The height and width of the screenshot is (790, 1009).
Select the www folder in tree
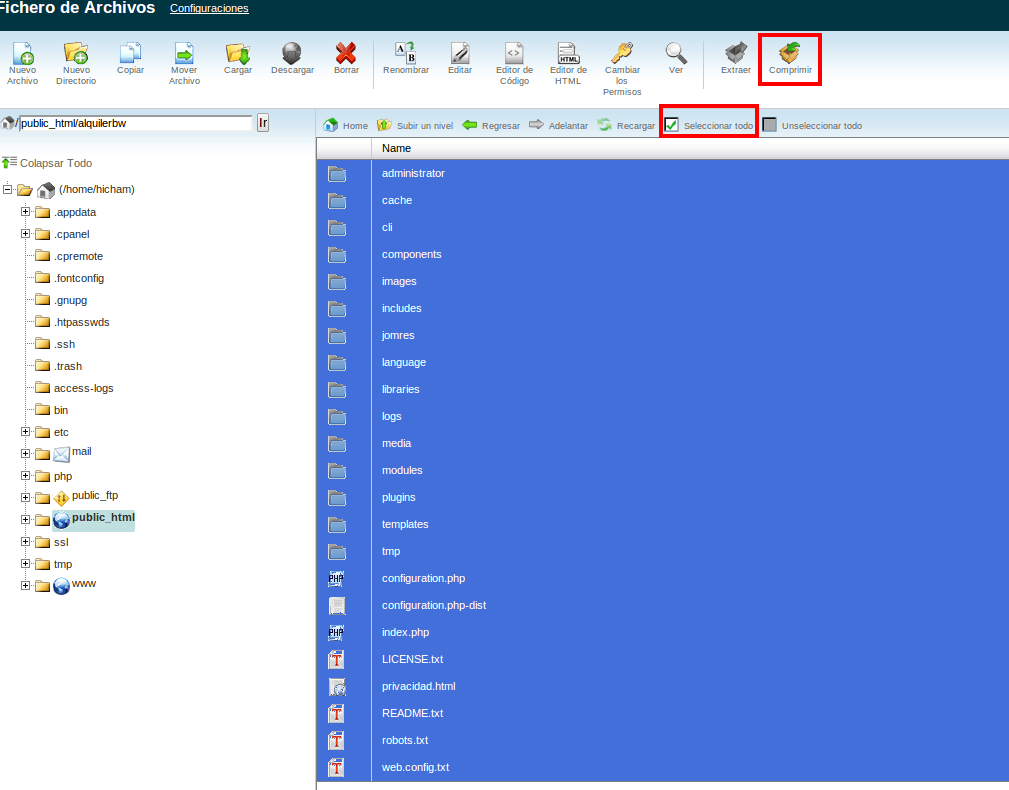[x=84, y=583]
